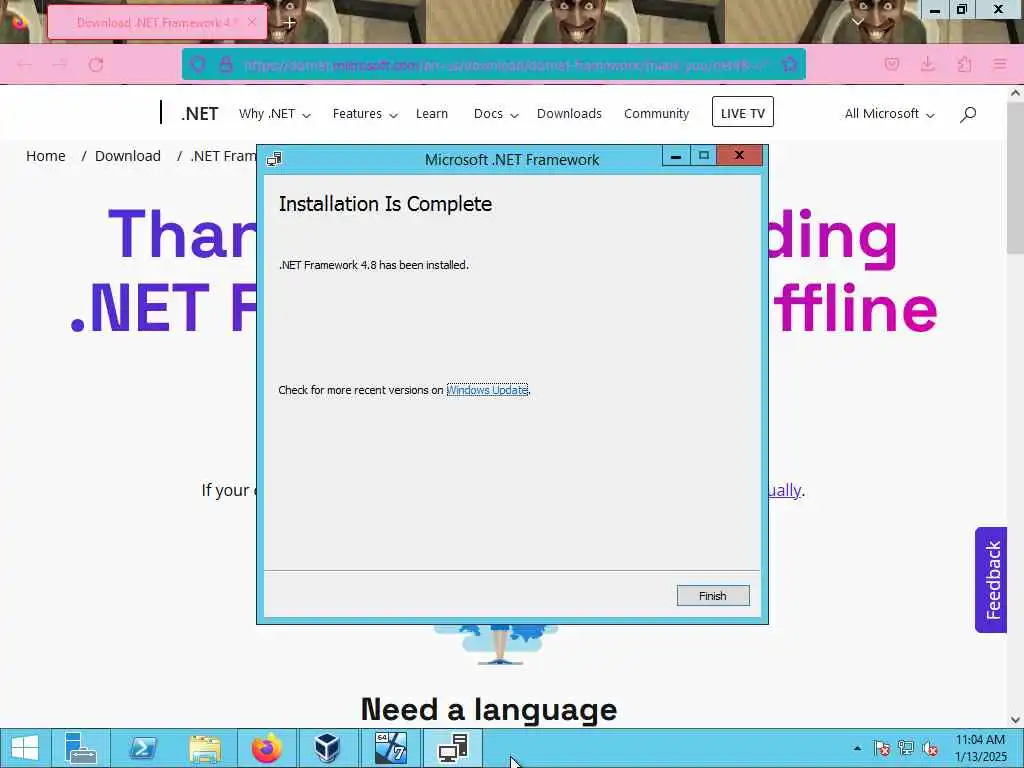Image resolution: width=1024 pixels, height=768 pixels.
Task: Open Save to Pocket icon in Firefox toolbar
Action: click(x=891, y=64)
